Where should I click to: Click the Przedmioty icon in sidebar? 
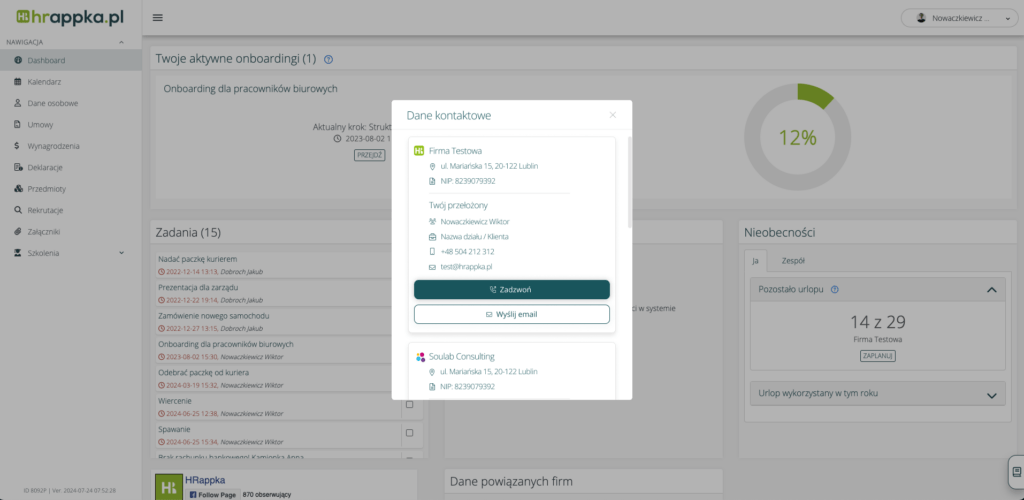point(18,189)
